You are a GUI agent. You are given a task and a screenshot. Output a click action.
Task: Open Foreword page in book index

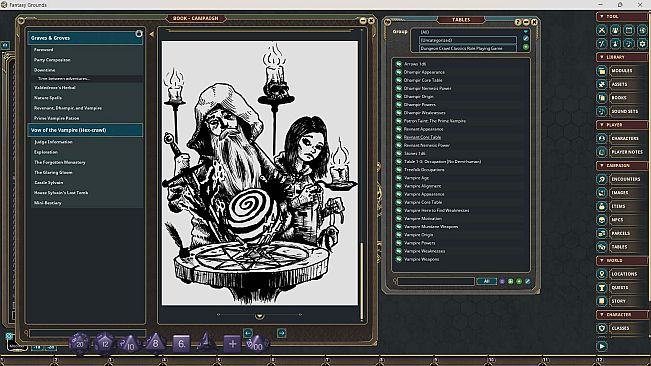[x=43, y=49]
